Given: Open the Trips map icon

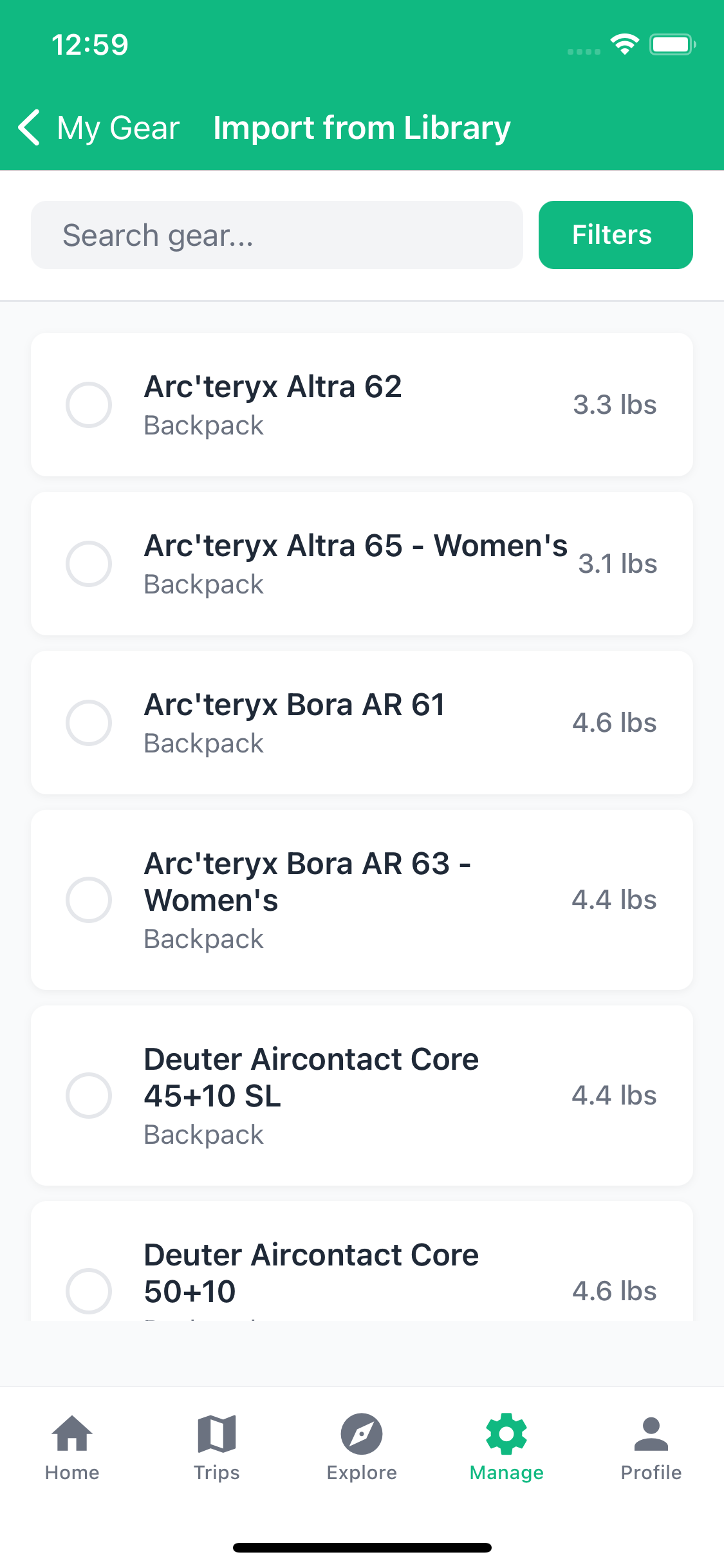Looking at the screenshot, I should coord(217,1434).
